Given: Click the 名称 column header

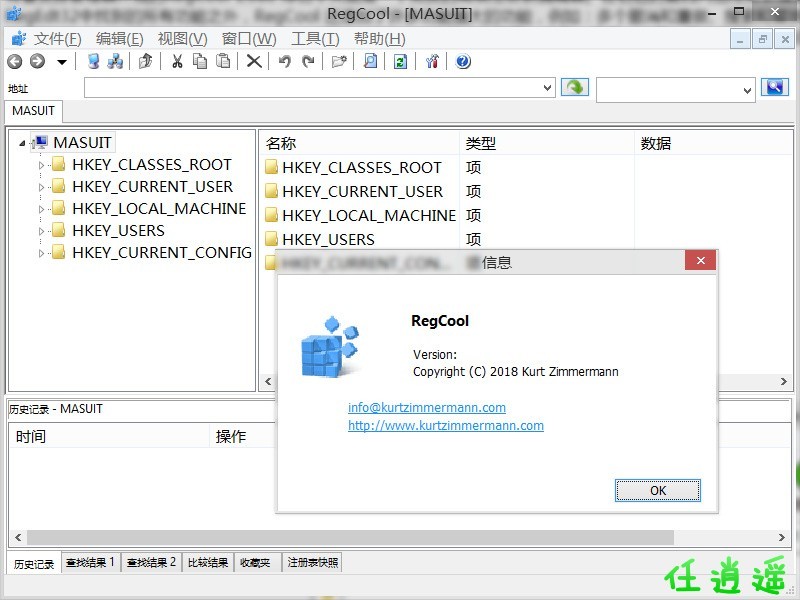Looking at the screenshot, I should 360,143.
